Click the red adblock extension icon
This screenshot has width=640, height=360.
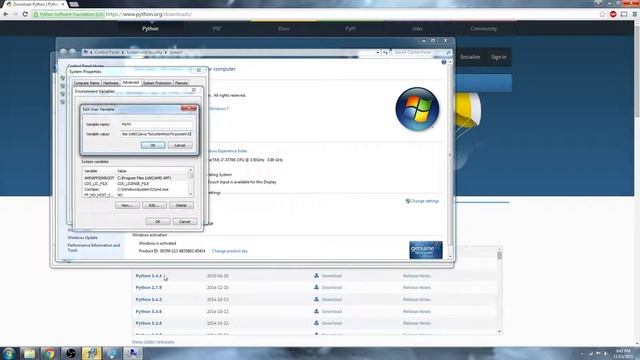[613, 14]
